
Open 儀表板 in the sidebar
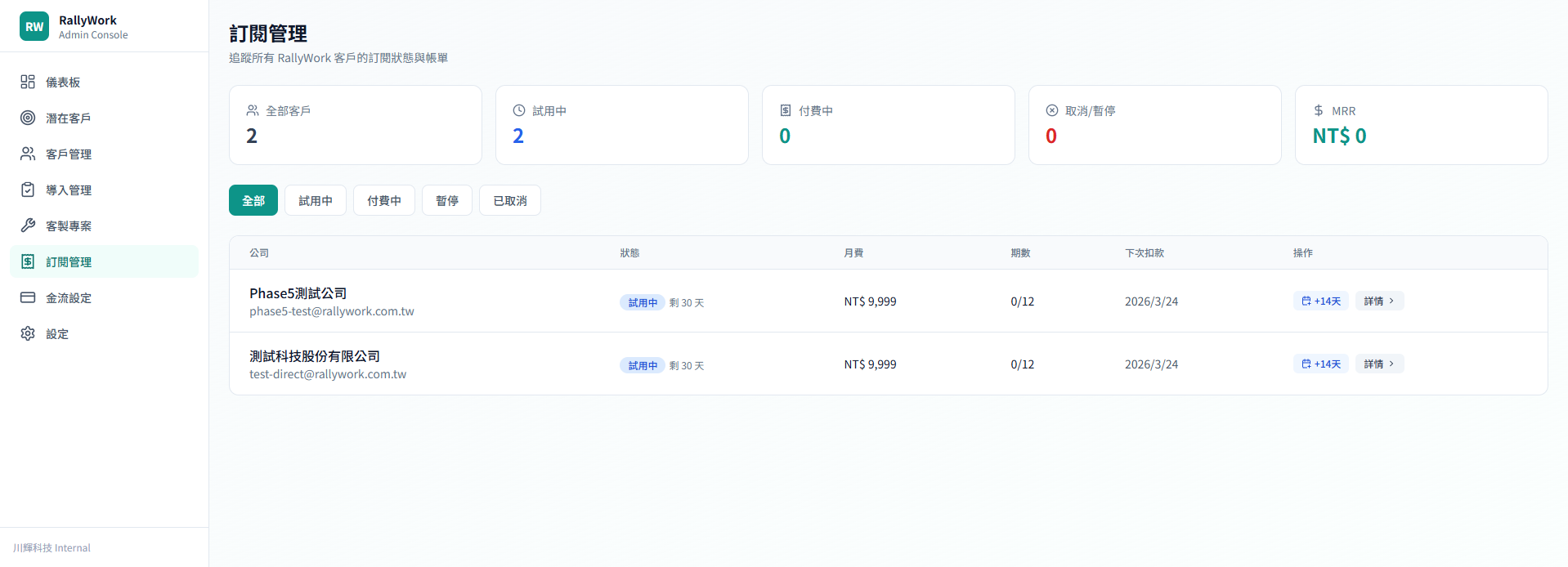104,82
